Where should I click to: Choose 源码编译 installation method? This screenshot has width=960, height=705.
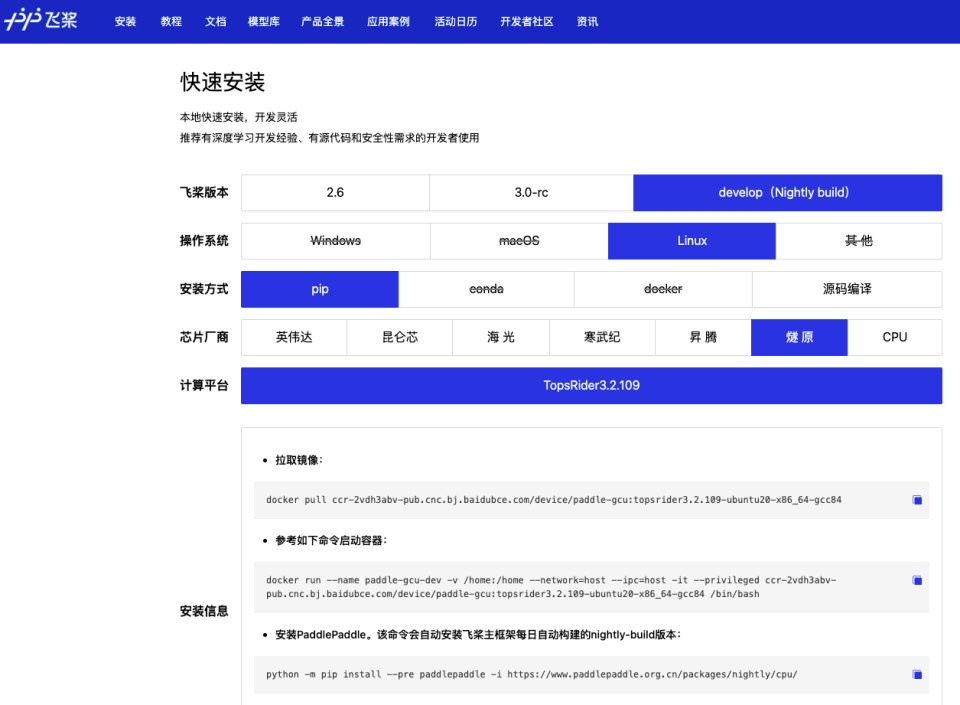coord(847,289)
